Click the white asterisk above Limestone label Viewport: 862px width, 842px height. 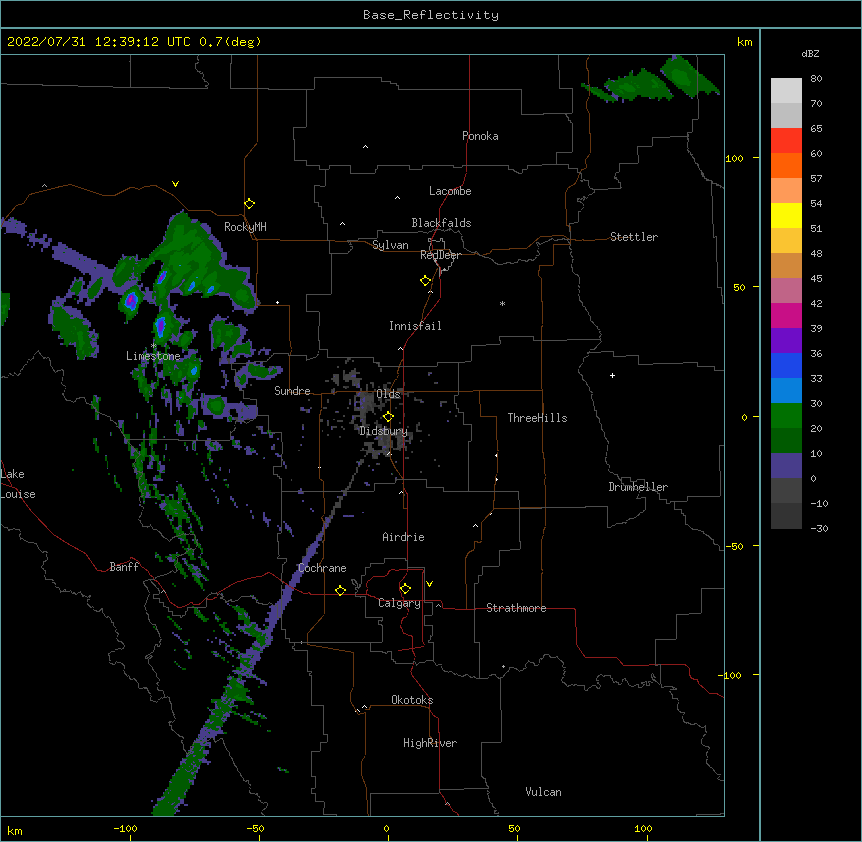tap(153, 346)
